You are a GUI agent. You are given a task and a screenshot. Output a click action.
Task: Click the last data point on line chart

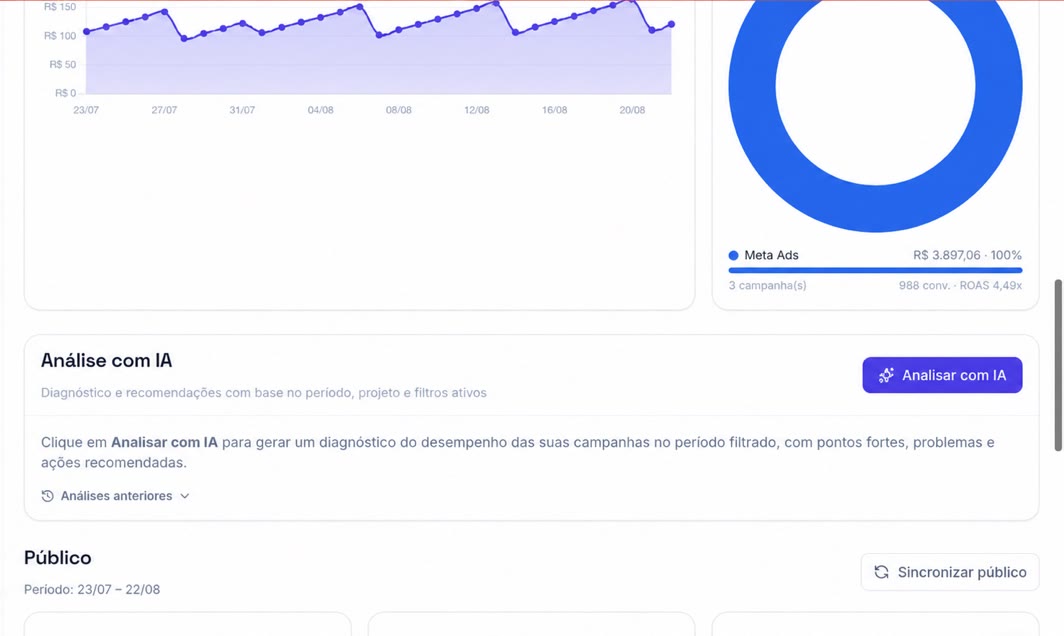click(672, 24)
